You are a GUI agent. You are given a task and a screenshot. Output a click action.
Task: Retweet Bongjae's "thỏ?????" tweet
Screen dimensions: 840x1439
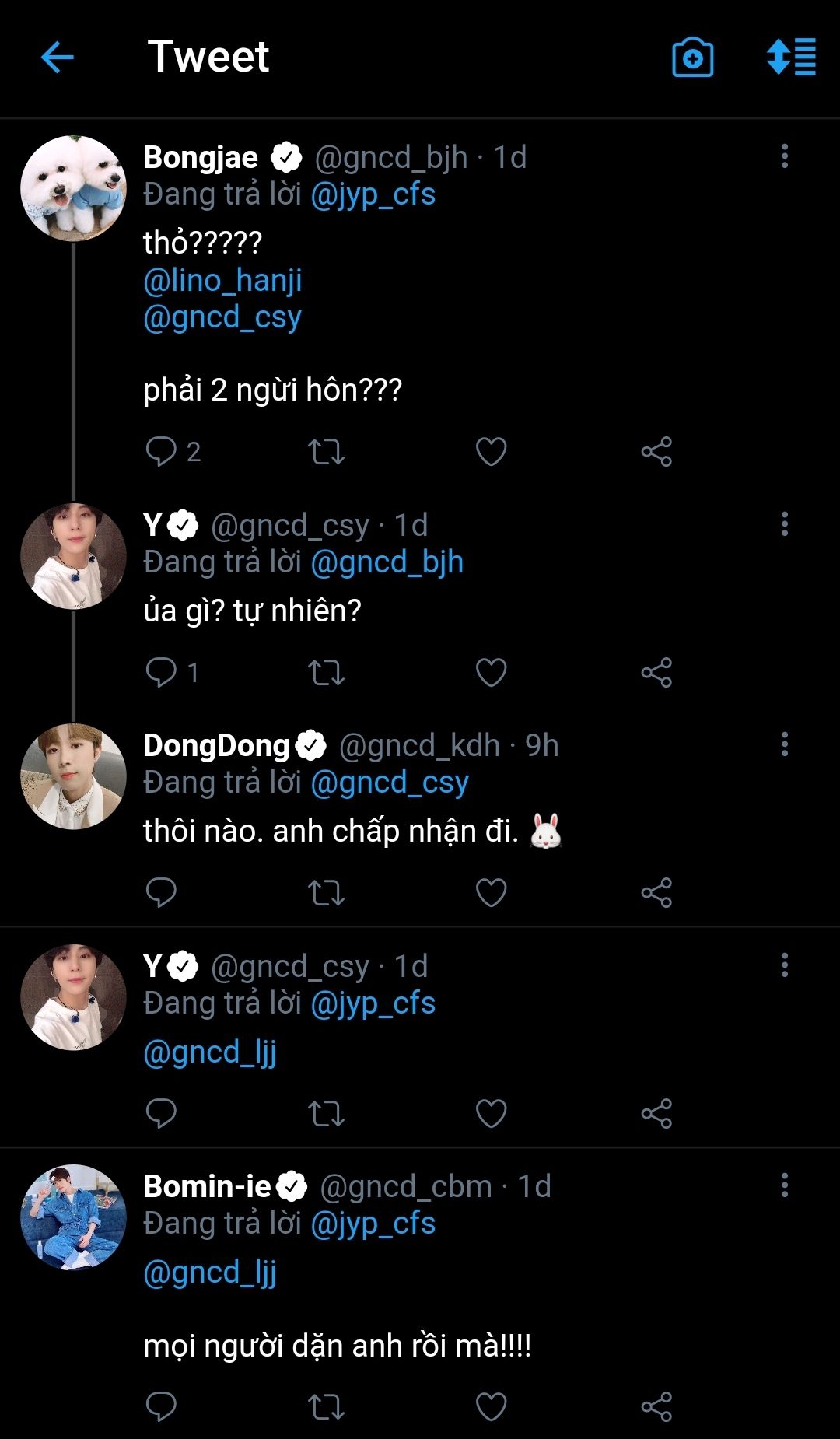[326, 451]
